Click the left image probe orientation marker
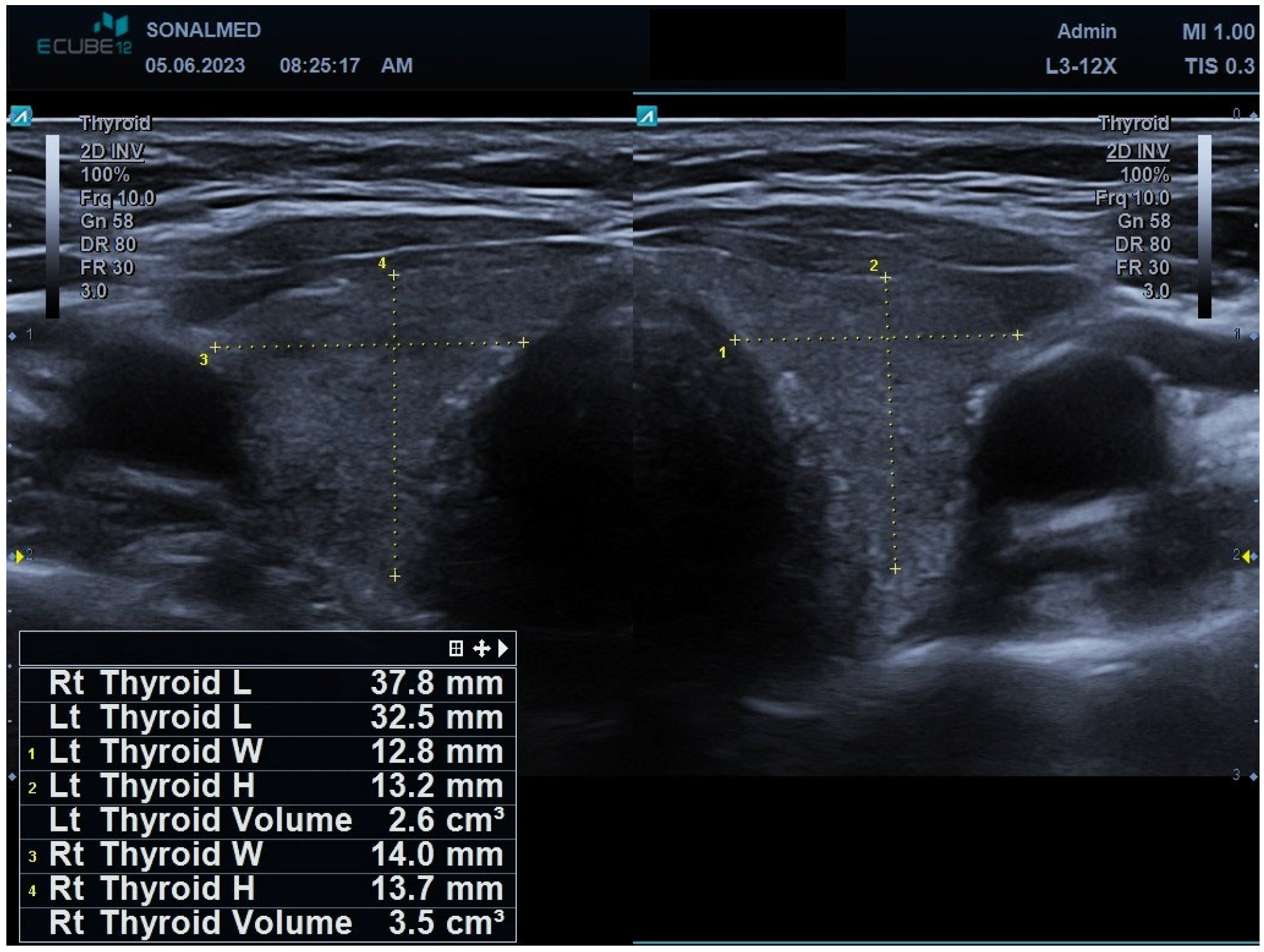The width and height of the screenshot is (1264, 952). point(21,117)
